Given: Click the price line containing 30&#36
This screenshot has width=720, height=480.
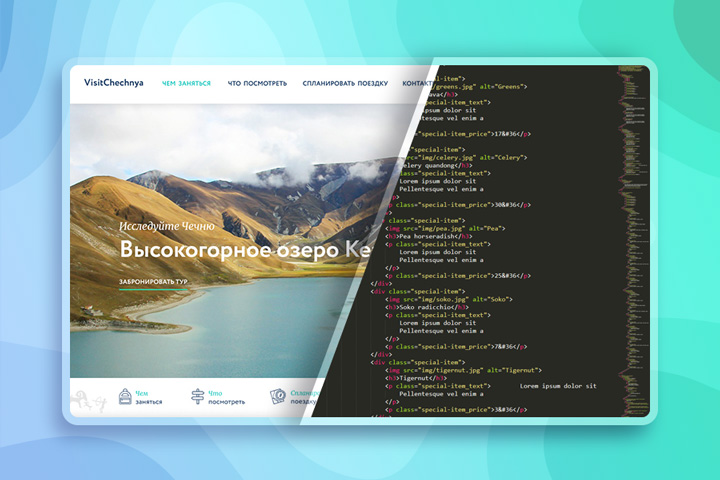Looking at the screenshot, I should tap(459, 204).
